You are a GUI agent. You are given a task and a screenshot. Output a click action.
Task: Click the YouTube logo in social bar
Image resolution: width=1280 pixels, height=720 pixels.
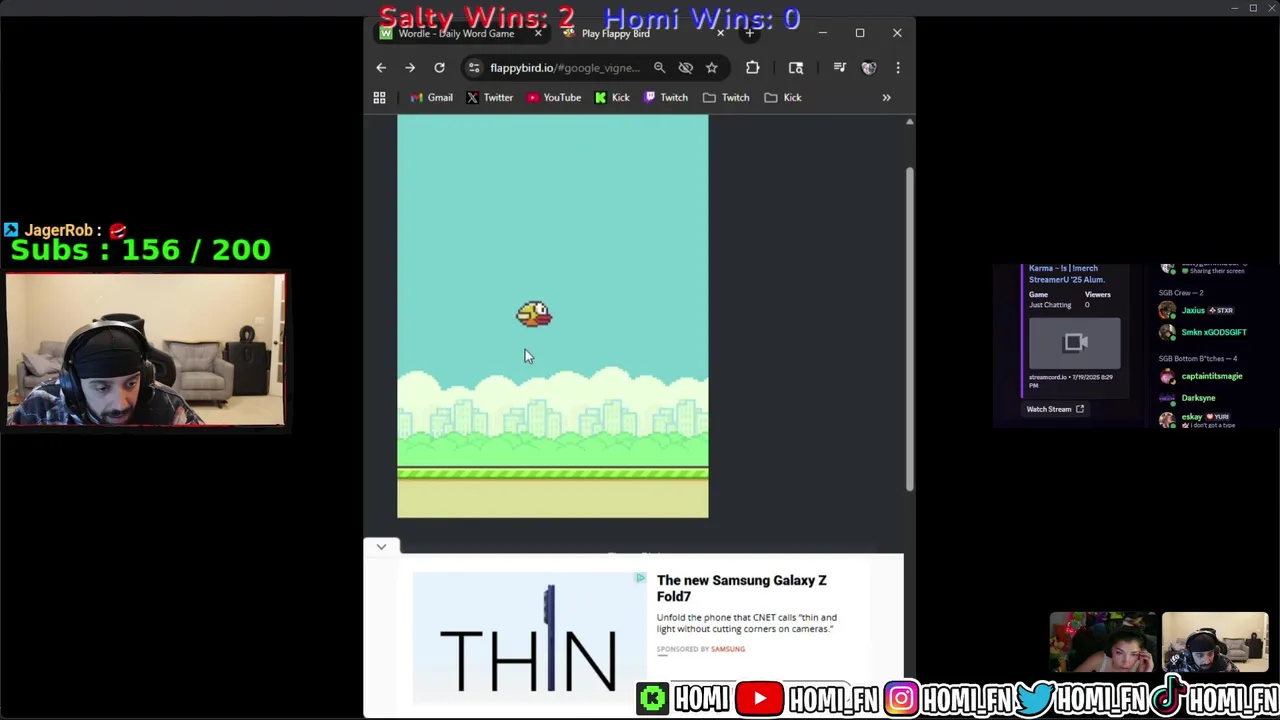[759, 698]
